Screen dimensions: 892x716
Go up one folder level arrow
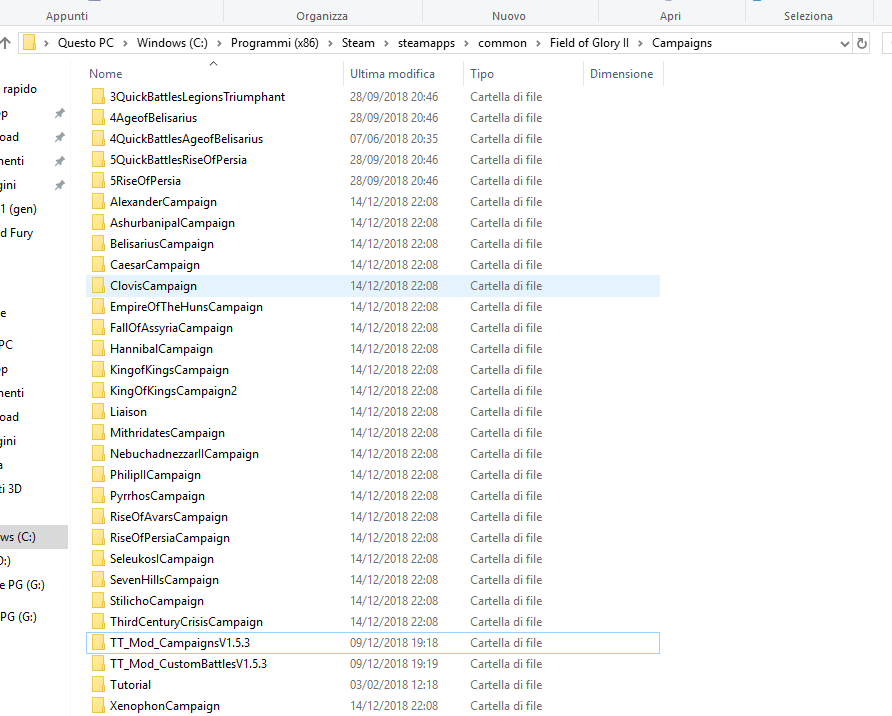point(5,43)
